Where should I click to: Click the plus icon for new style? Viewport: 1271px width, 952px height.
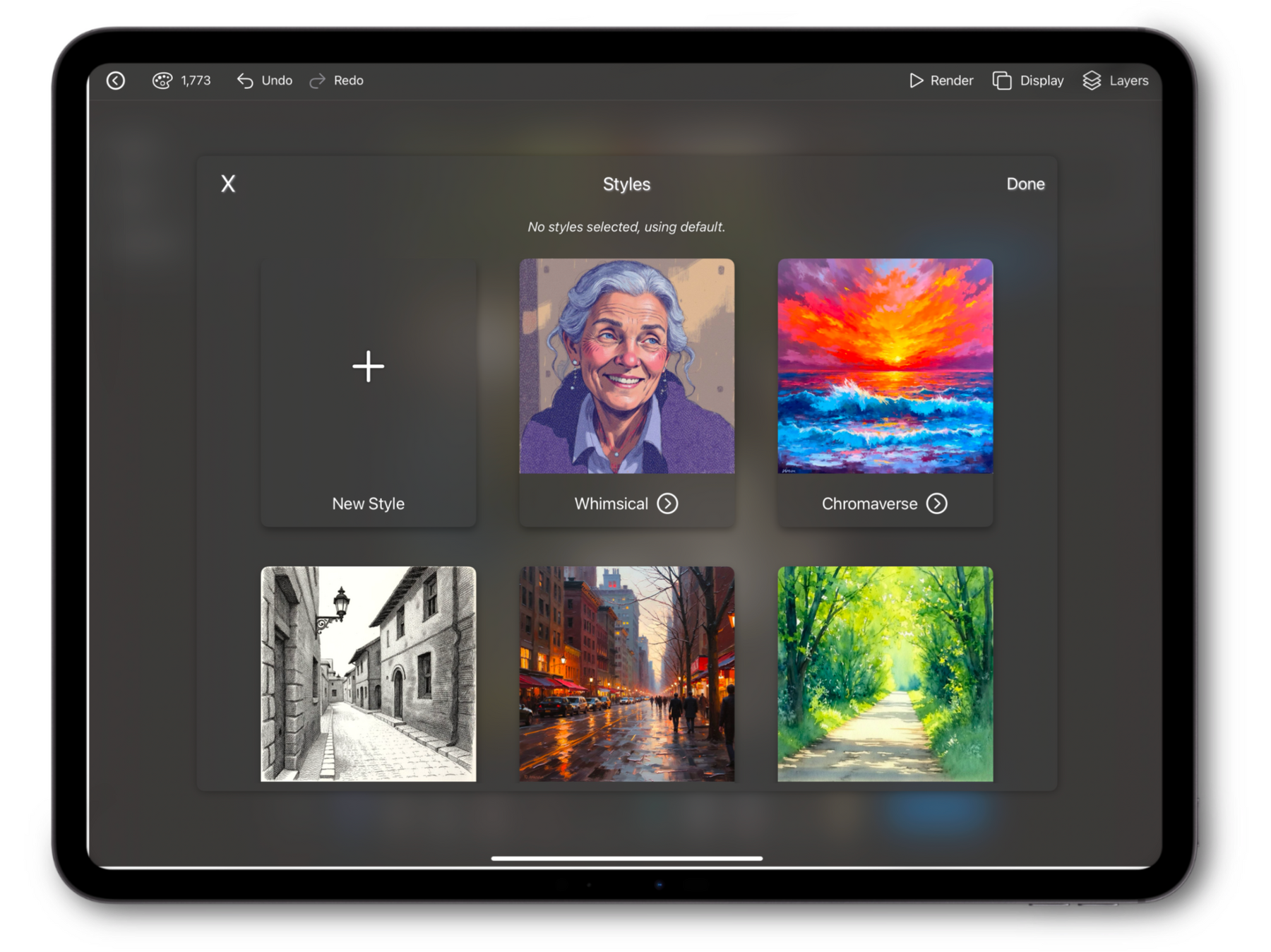(368, 367)
